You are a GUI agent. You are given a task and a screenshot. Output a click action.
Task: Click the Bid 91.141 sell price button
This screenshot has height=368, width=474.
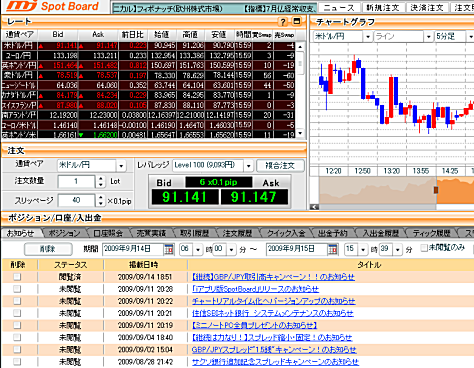point(185,197)
